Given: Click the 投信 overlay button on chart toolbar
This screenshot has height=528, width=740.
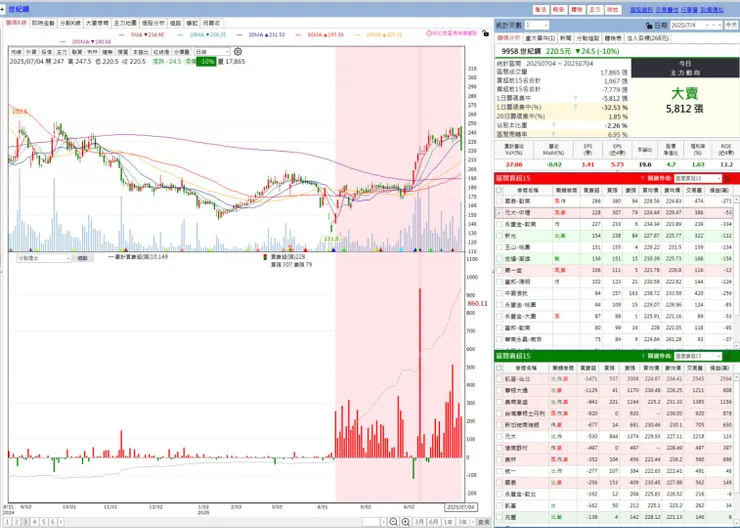Looking at the screenshot, I should pos(46,52).
